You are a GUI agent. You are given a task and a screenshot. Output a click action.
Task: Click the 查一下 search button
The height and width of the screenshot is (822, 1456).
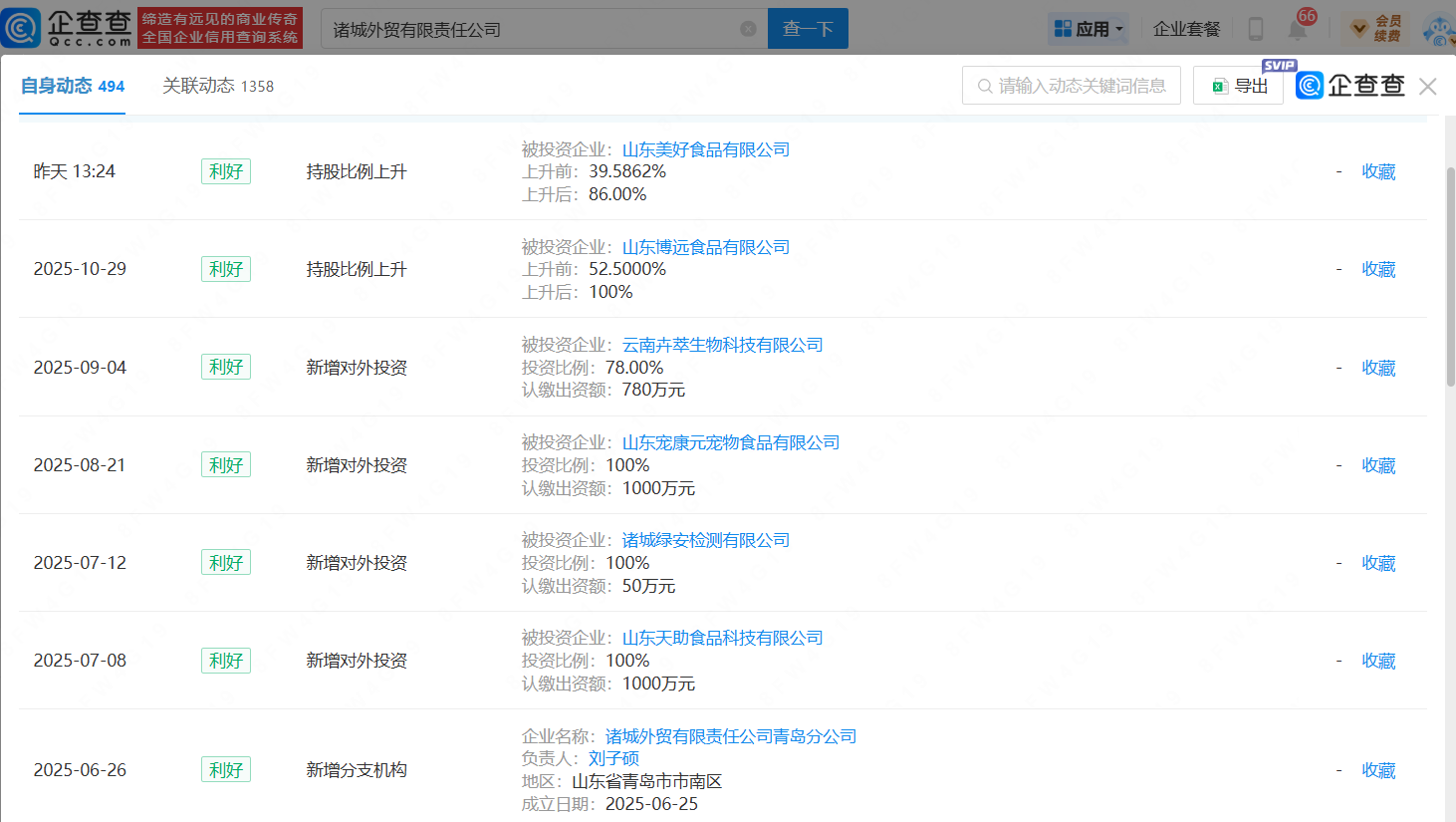[808, 29]
